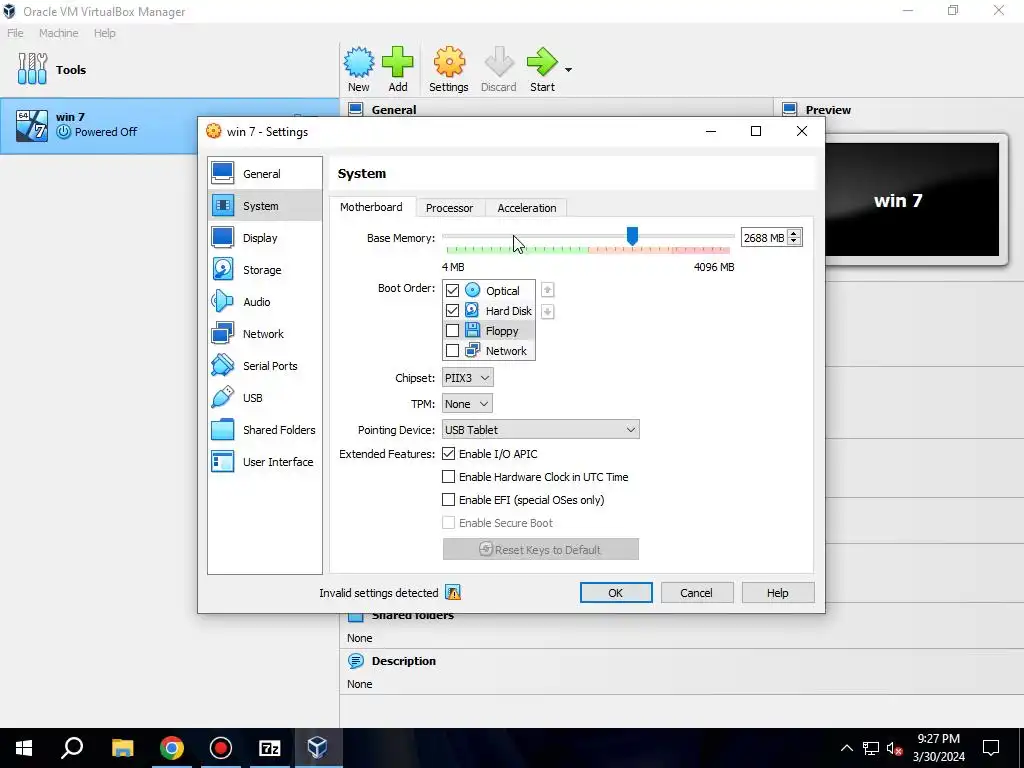Decrease base memory with down spinner
Viewport: 1024px width, 768px height.
click(x=794, y=242)
